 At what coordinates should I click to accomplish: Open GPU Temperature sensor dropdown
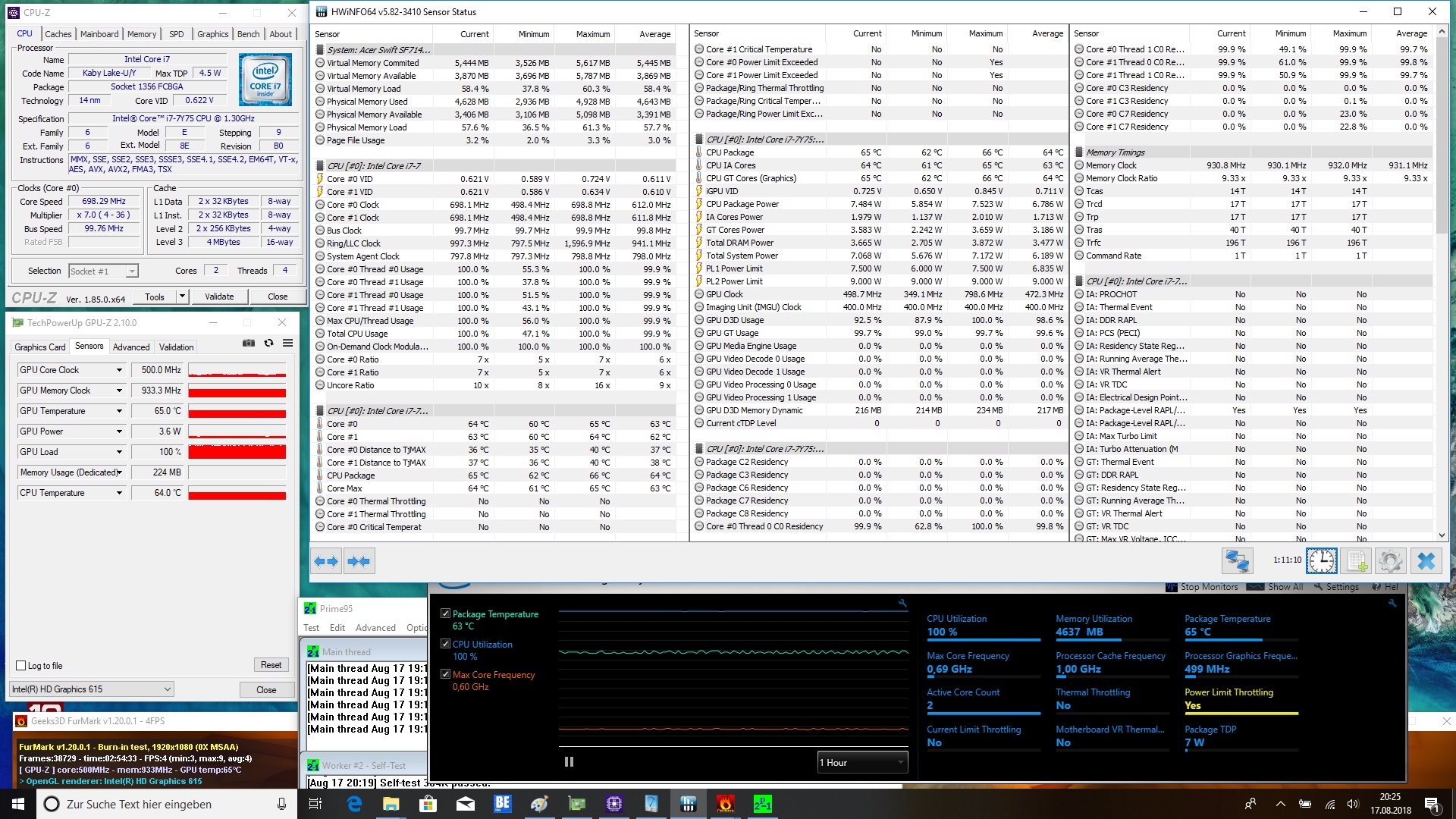(119, 411)
